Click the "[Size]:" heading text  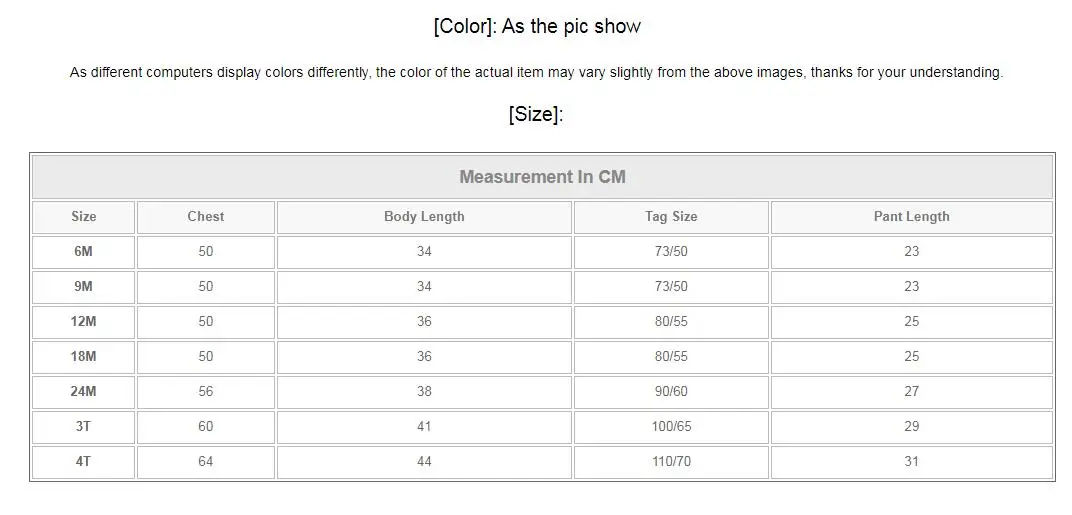[536, 115]
